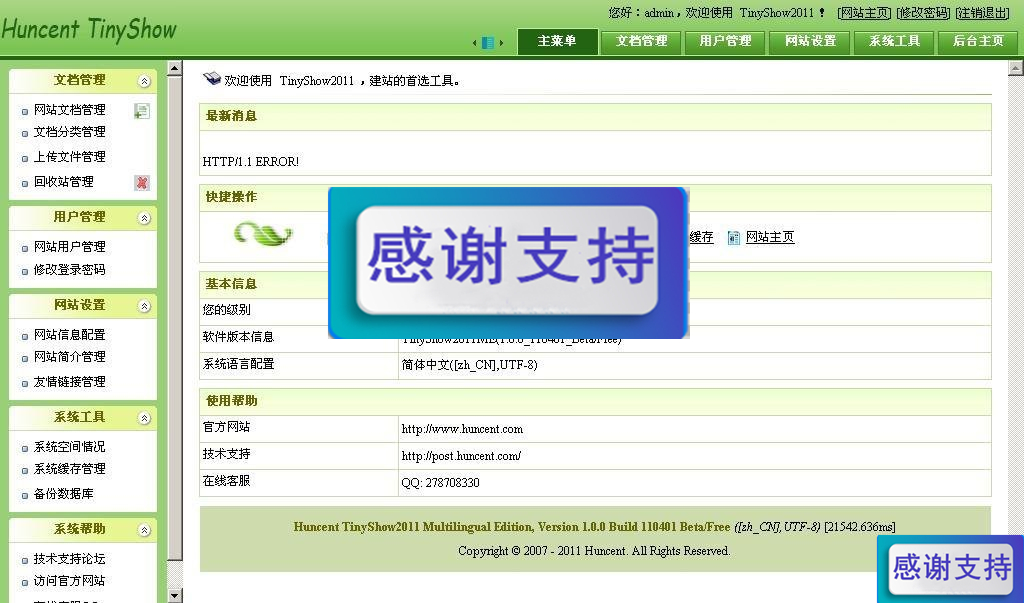Click the 官方网站 row label

tap(227, 427)
